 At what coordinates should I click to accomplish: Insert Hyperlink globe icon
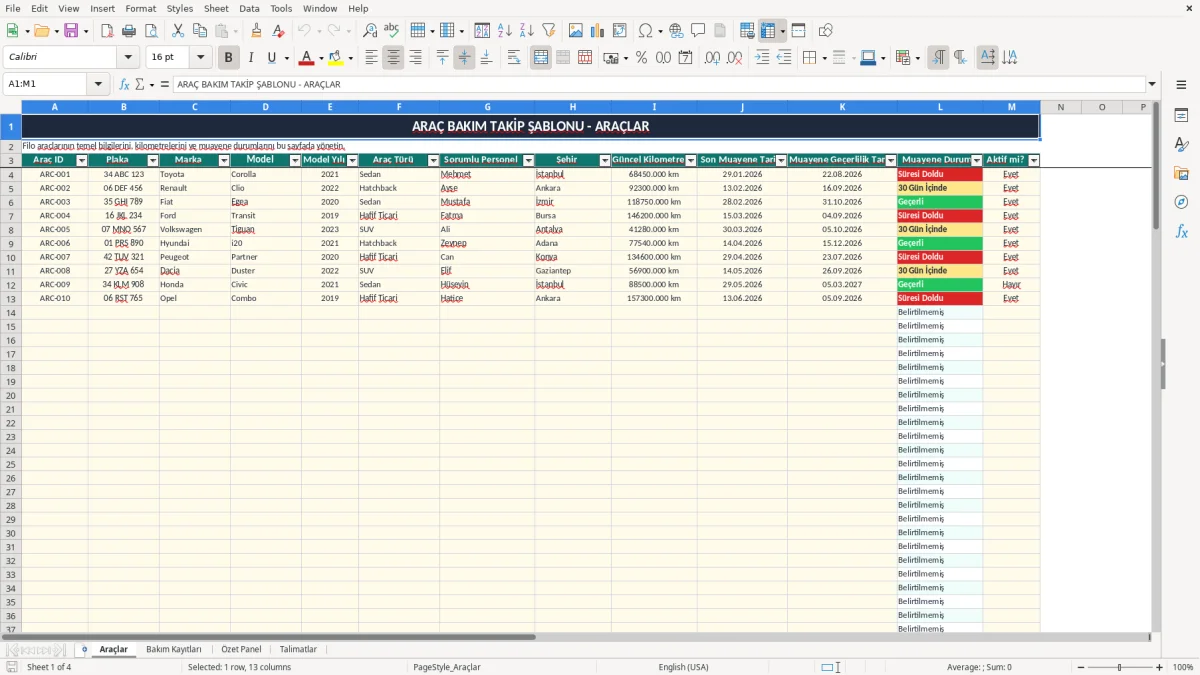(676, 31)
